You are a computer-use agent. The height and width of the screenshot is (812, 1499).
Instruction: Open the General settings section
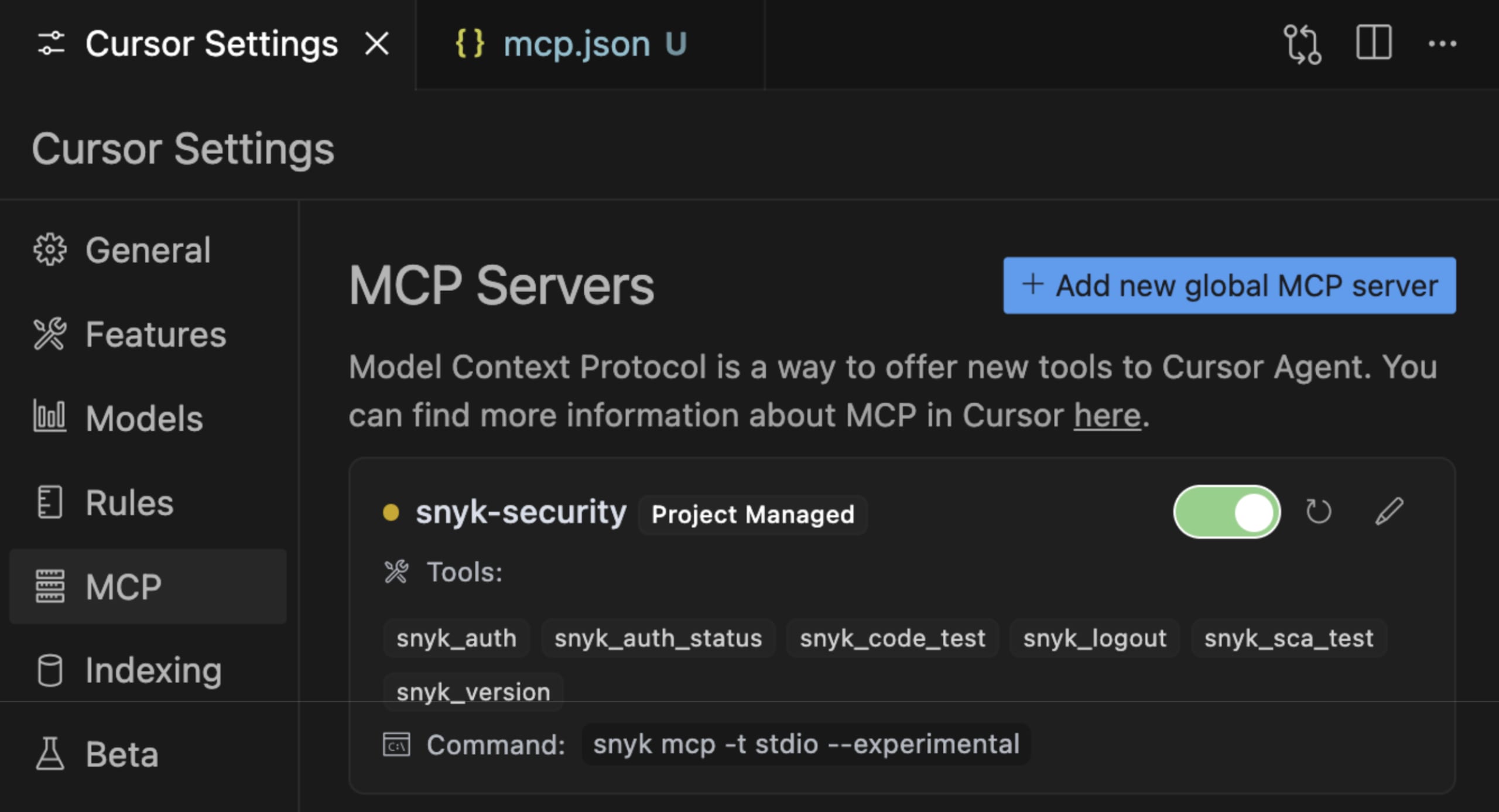click(x=148, y=251)
